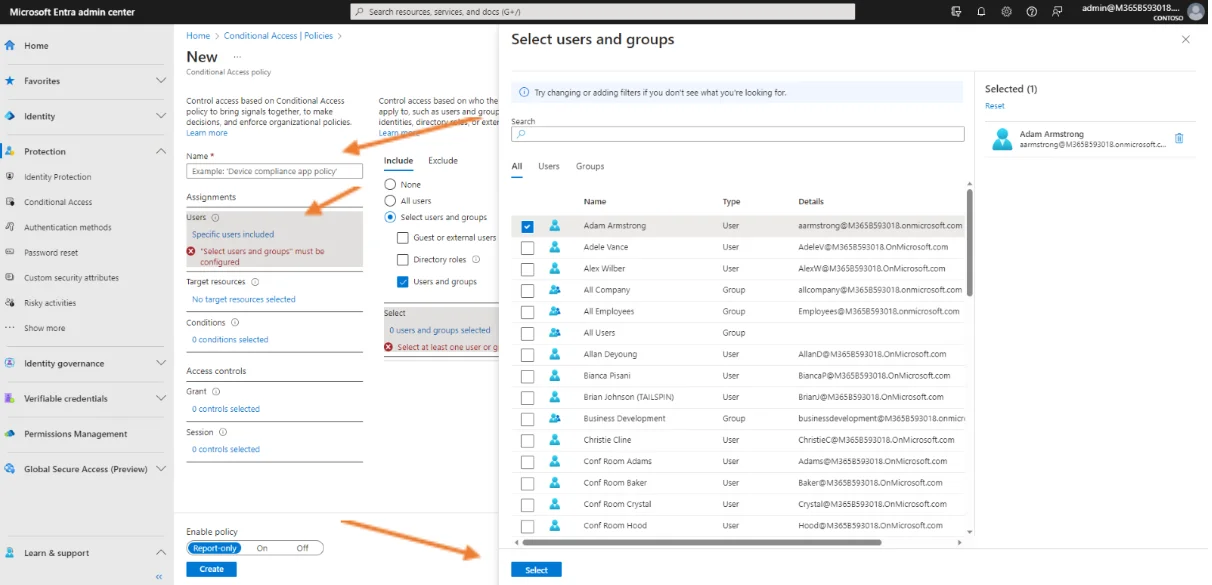
Task: Click the help question mark icon
Action: (1031, 12)
